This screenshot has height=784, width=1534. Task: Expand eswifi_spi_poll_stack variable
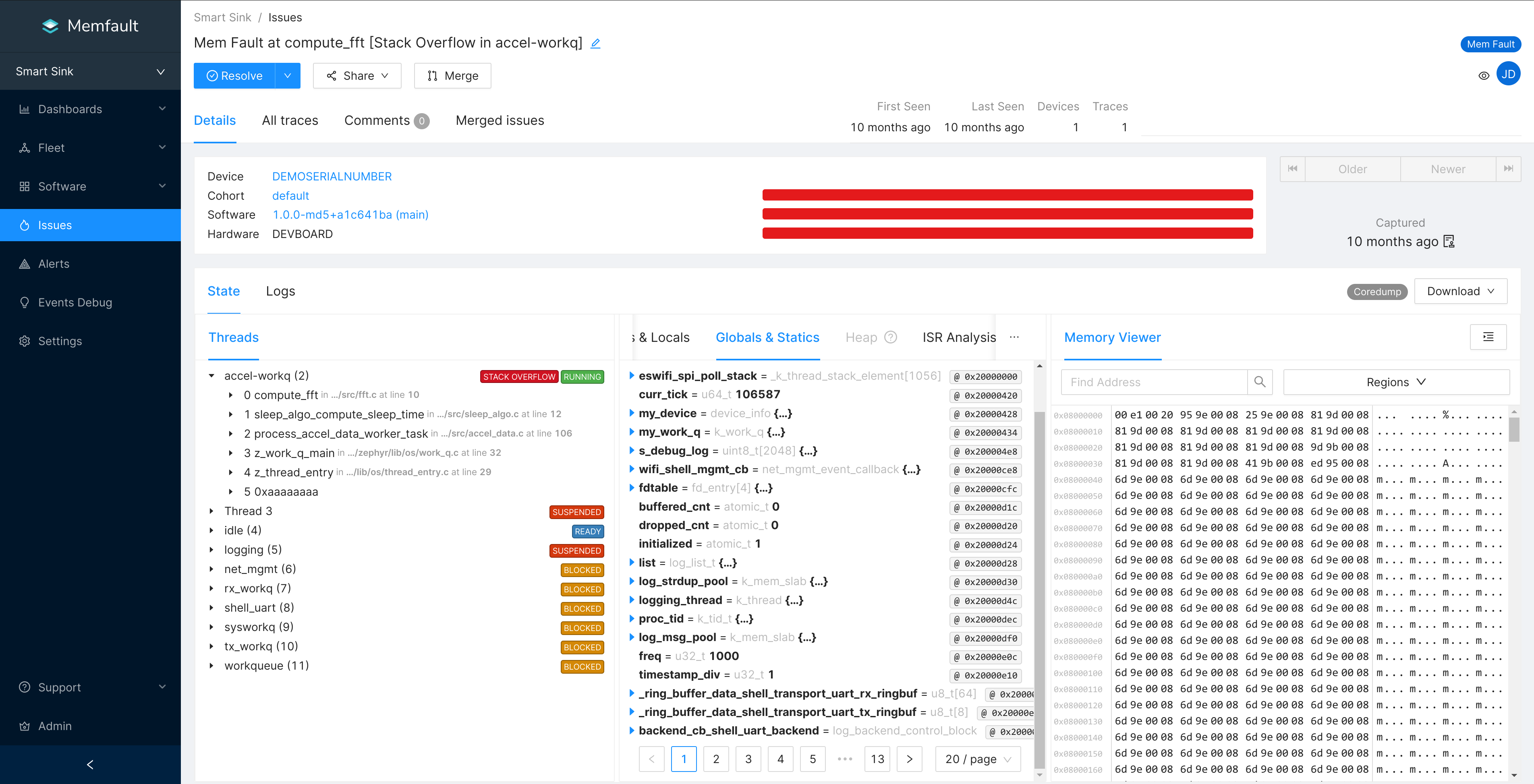coord(631,376)
